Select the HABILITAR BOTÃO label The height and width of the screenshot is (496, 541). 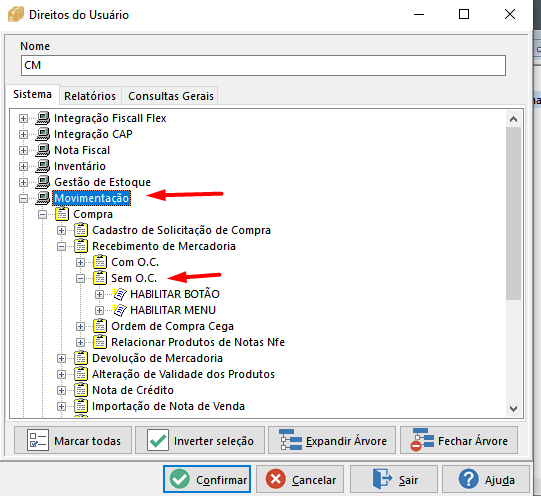(x=175, y=294)
